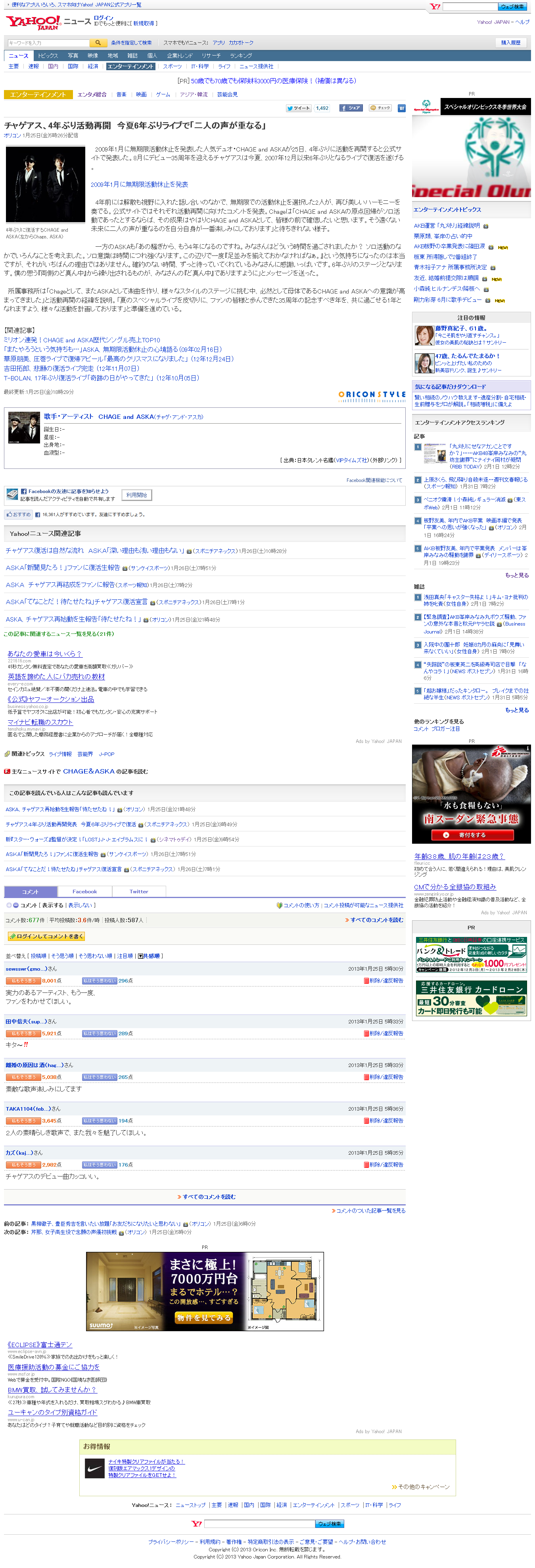Image resolution: width=535 pixels, height=1568 pixels.
Task: Open 2009年1月に無期限活動休止を発表 link
Action: click(x=139, y=184)
